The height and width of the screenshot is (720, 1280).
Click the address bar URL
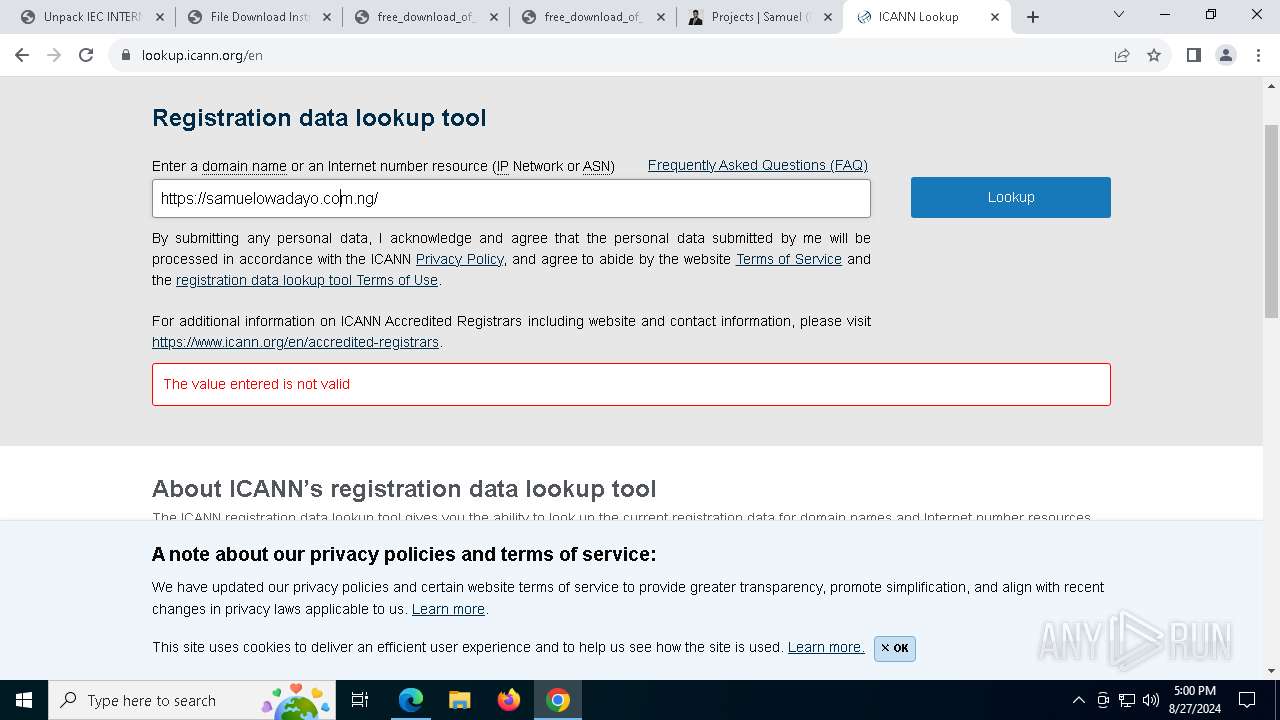202,56
